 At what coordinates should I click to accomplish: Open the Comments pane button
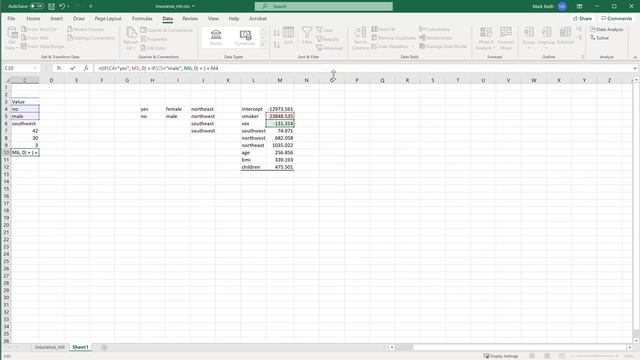coord(616,19)
